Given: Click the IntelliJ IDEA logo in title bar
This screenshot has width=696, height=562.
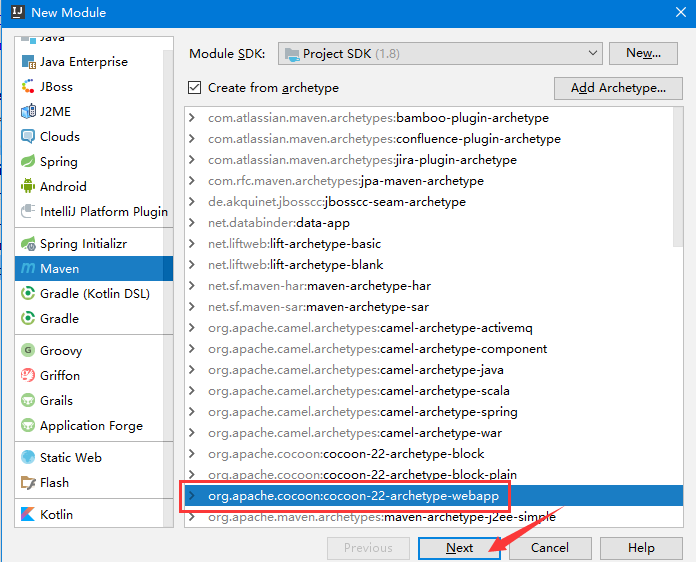Looking at the screenshot, I should tap(17, 12).
